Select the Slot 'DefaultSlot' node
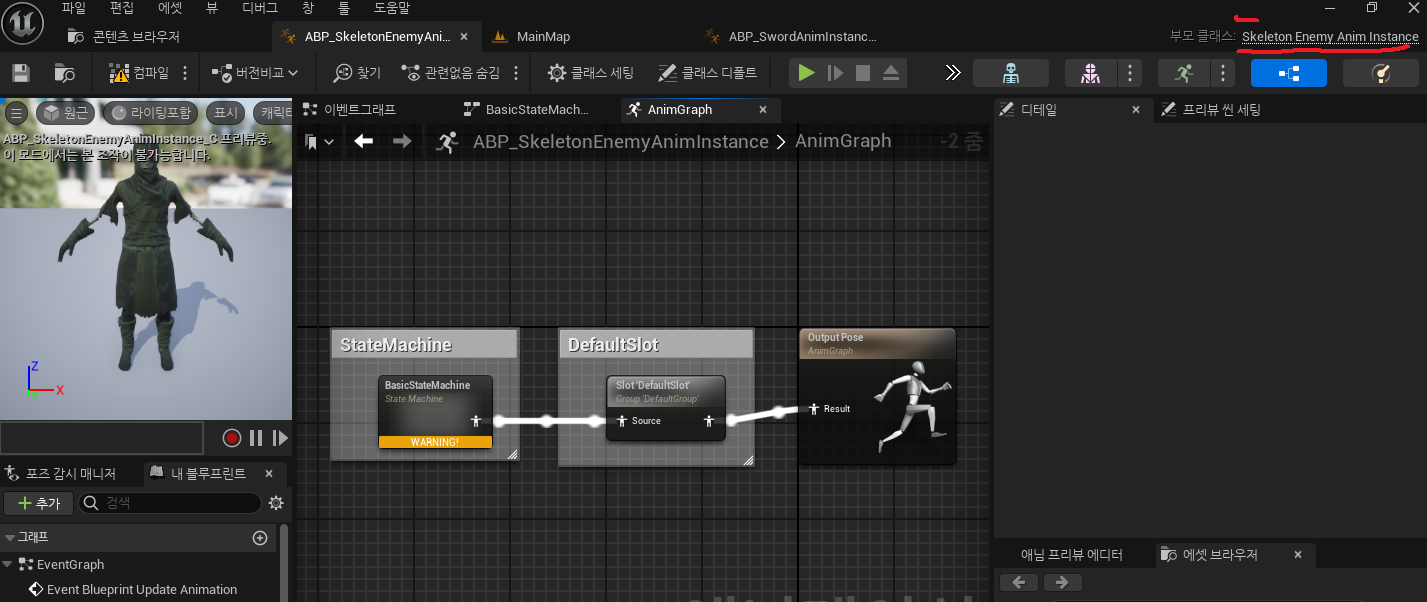This screenshot has height=602, width=1427. click(x=666, y=408)
